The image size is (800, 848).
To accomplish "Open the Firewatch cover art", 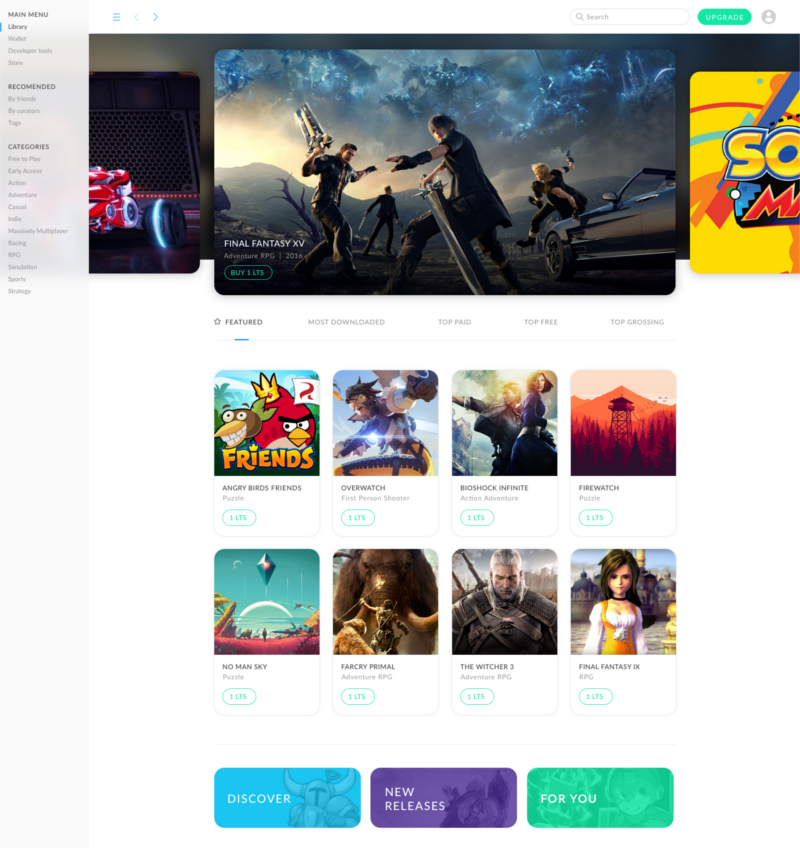I will coord(623,423).
